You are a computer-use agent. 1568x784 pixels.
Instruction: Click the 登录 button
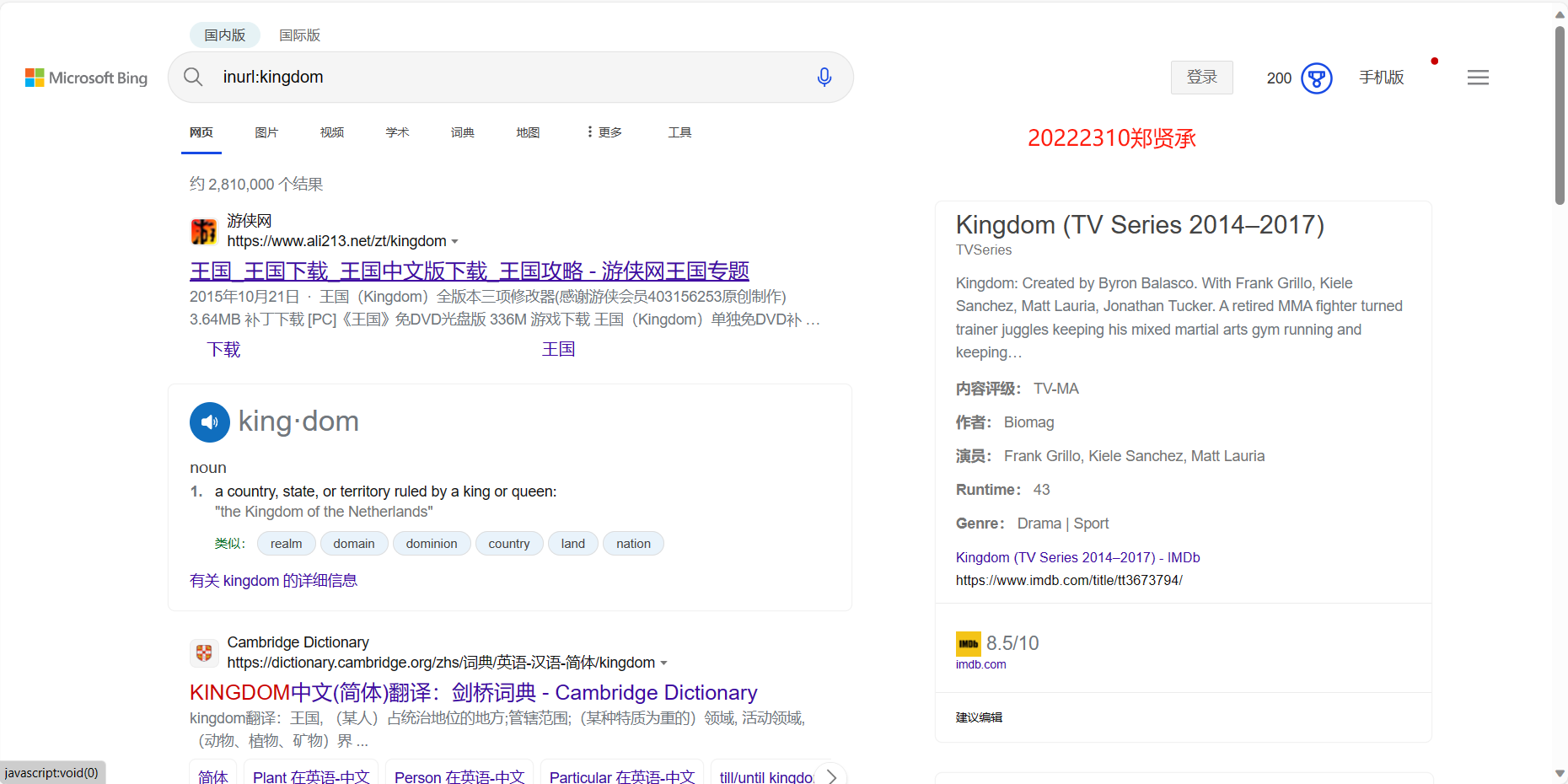coord(1202,78)
